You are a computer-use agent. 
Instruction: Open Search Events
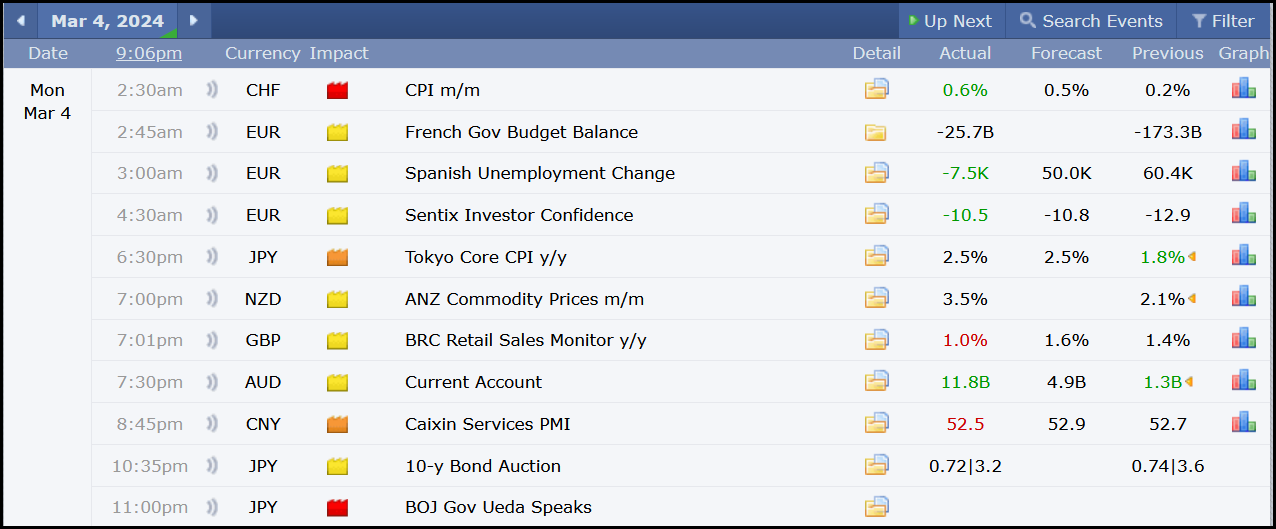click(1091, 21)
